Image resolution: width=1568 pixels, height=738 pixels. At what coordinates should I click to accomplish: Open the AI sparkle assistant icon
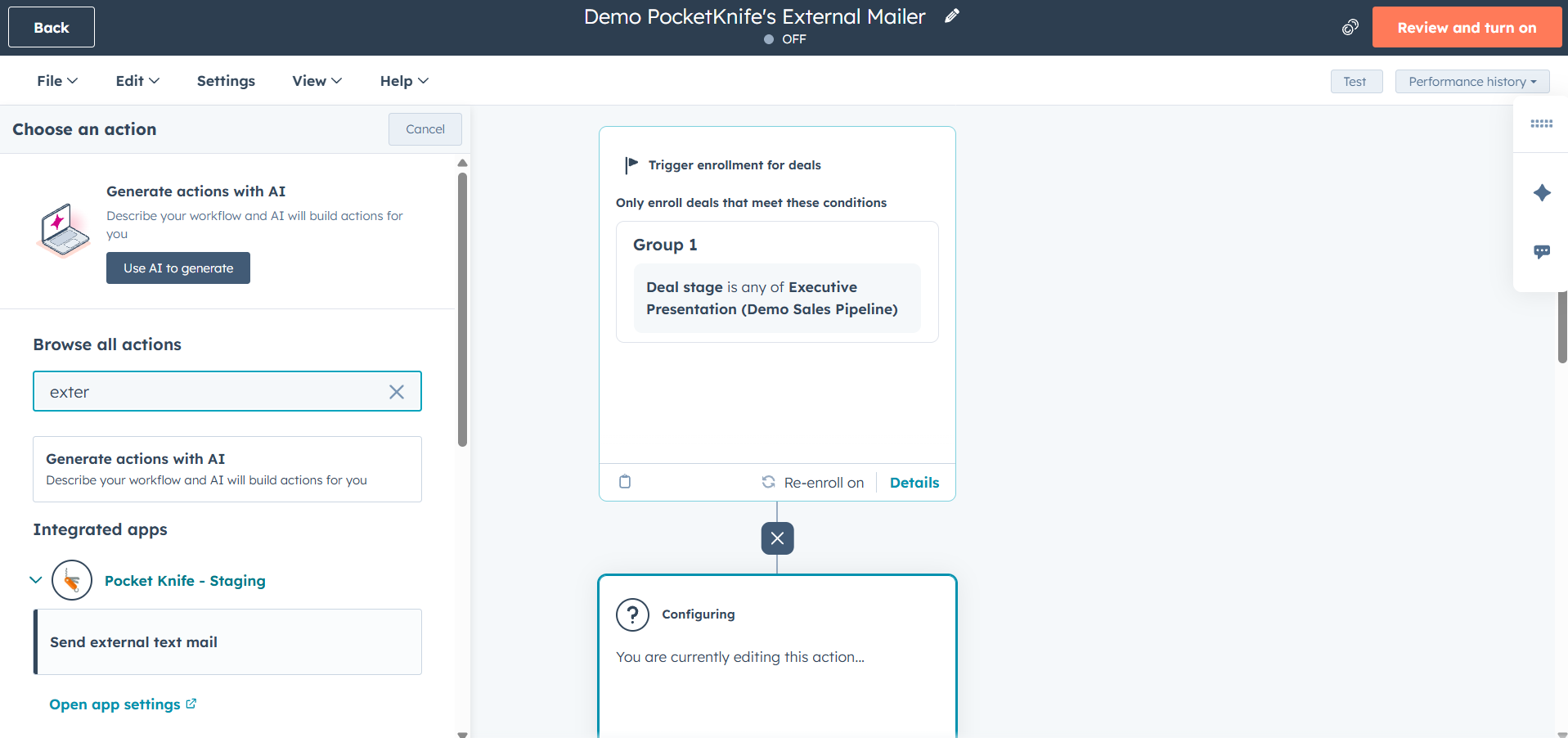click(1541, 193)
